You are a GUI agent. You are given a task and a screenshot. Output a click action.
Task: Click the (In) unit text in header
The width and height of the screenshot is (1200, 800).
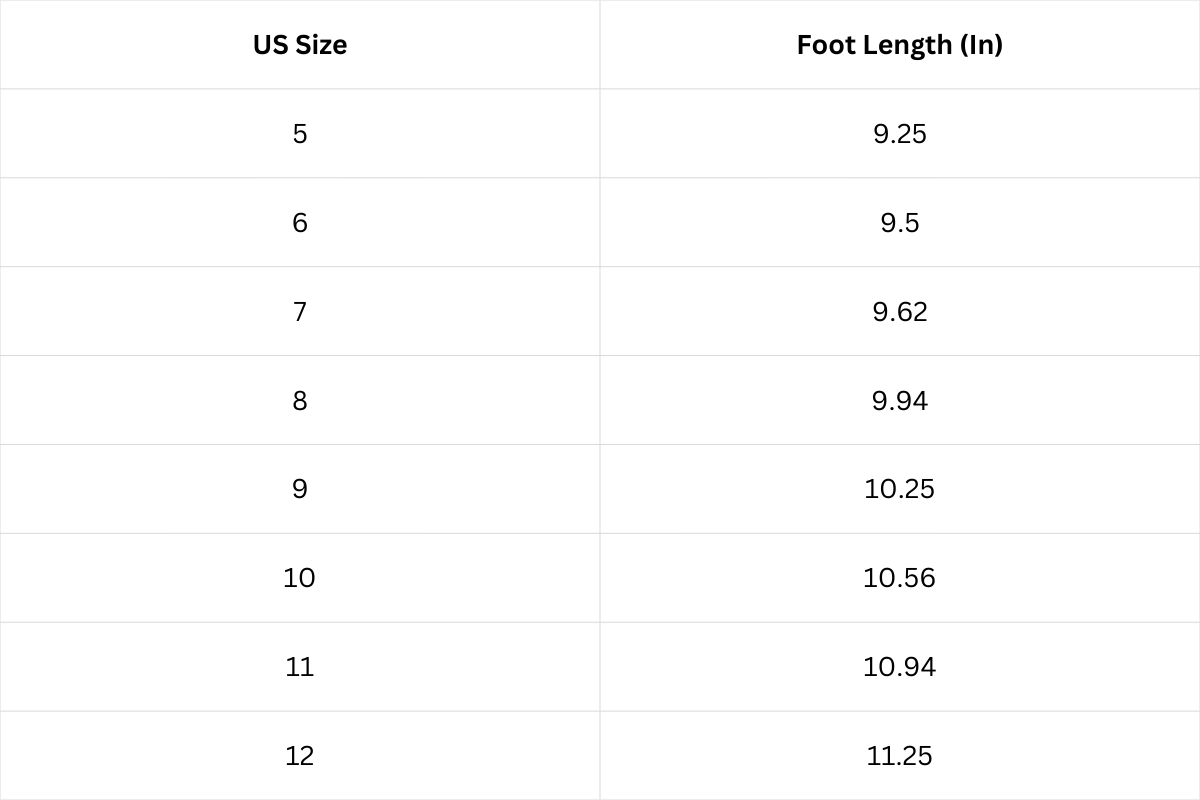[980, 45]
